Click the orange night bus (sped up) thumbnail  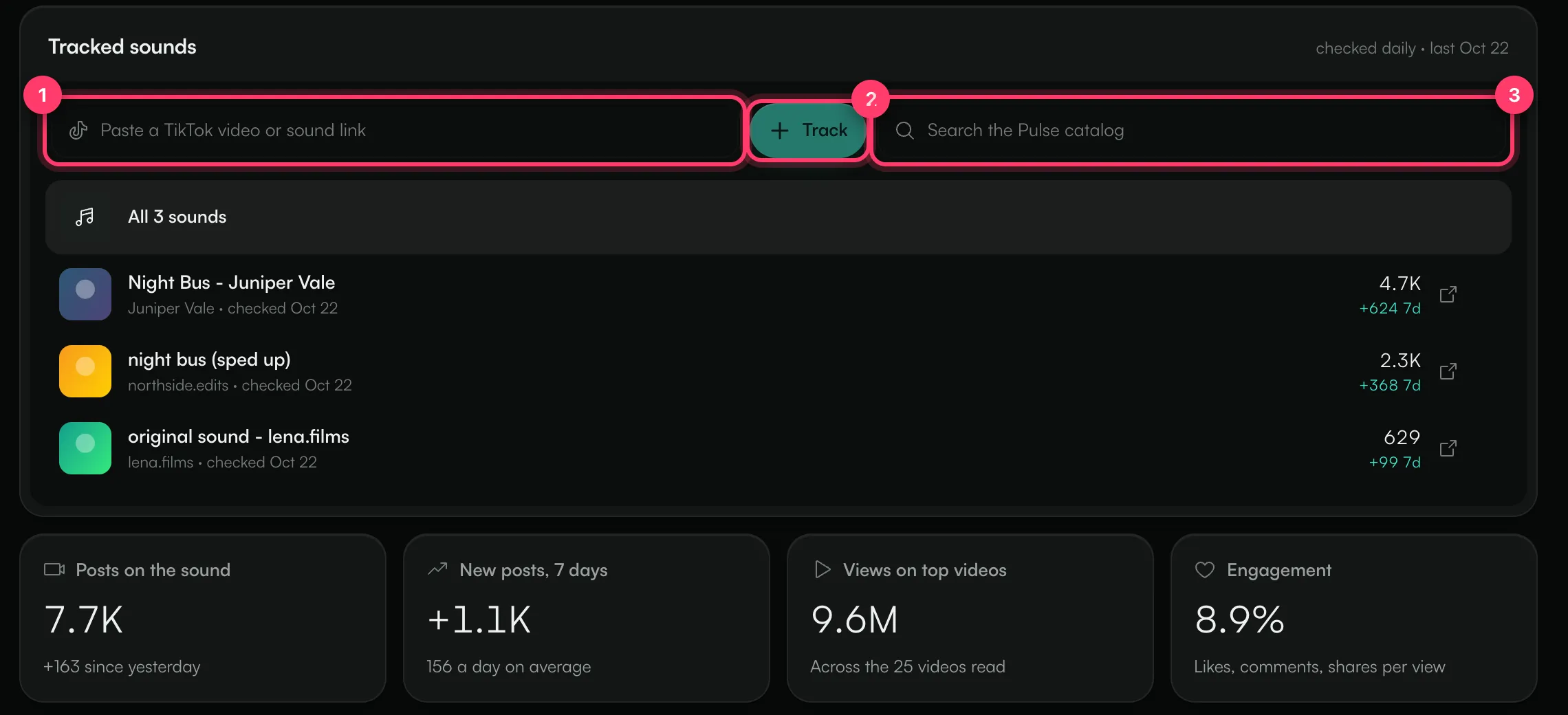click(85, 371)
